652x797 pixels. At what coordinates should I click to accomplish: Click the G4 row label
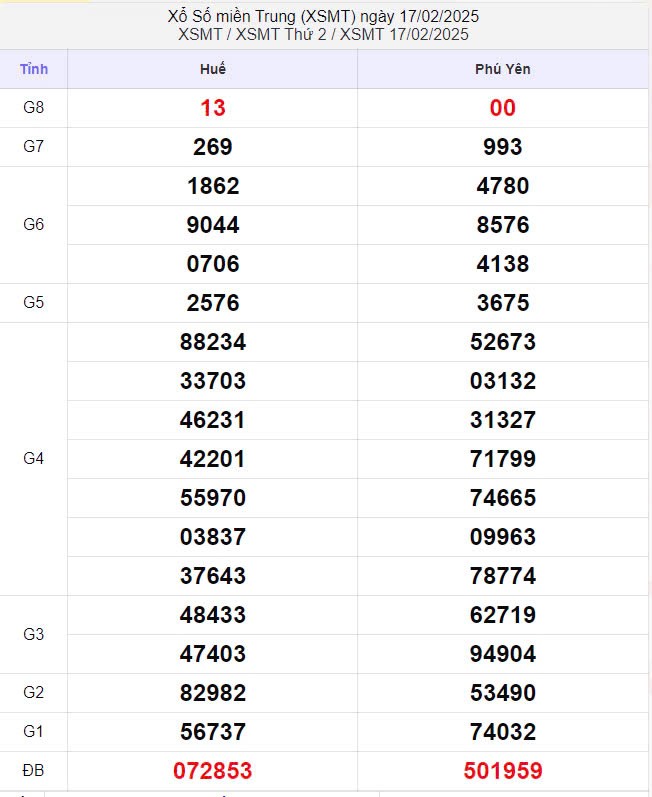pyautogui.click(x=33, y=459)
